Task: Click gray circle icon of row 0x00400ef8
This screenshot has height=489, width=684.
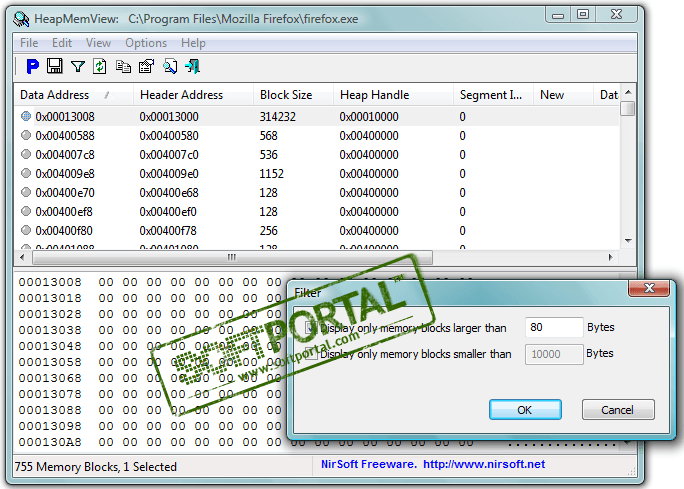Action: (x=26, y=211)
